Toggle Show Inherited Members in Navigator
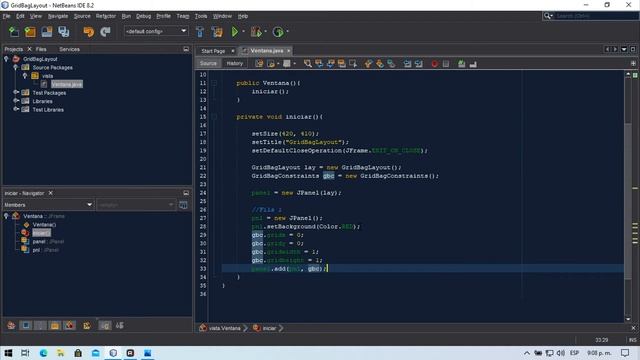640x360 pixels. (x=11, y=325)
